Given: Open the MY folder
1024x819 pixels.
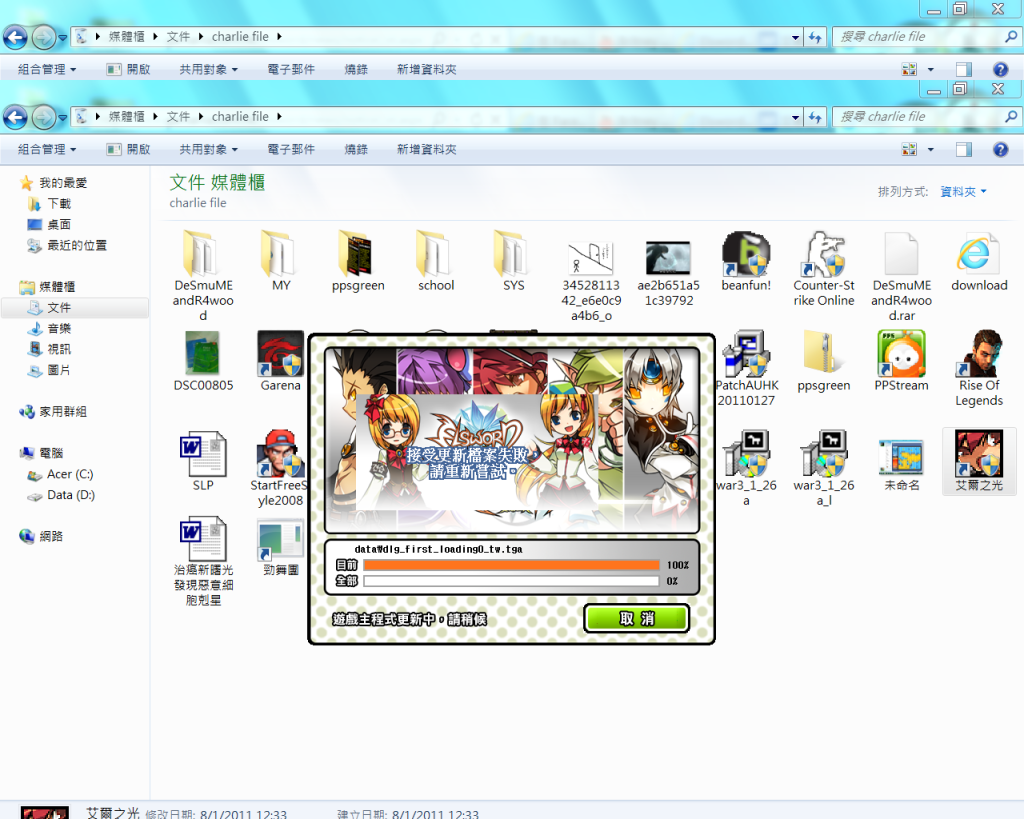Looking at the screenshot, I should click(x=281, y=261).
